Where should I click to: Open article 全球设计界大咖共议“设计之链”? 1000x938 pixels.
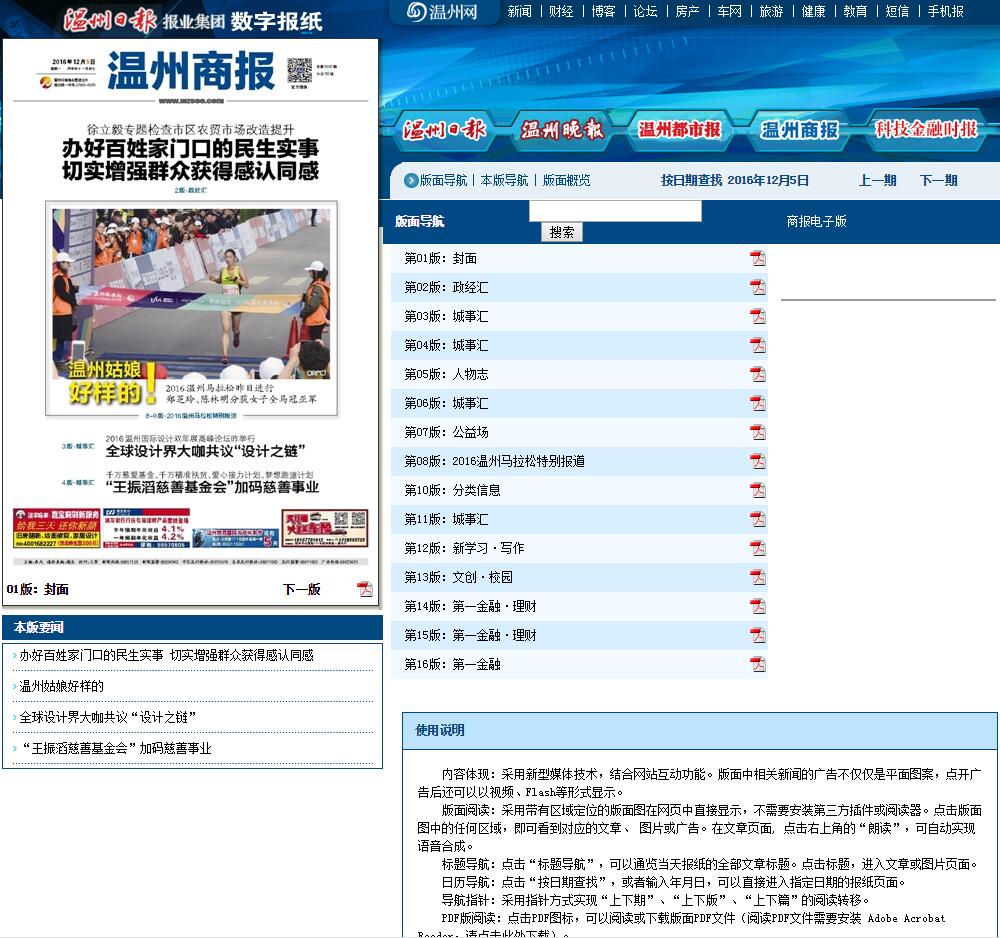coord(107,717)
